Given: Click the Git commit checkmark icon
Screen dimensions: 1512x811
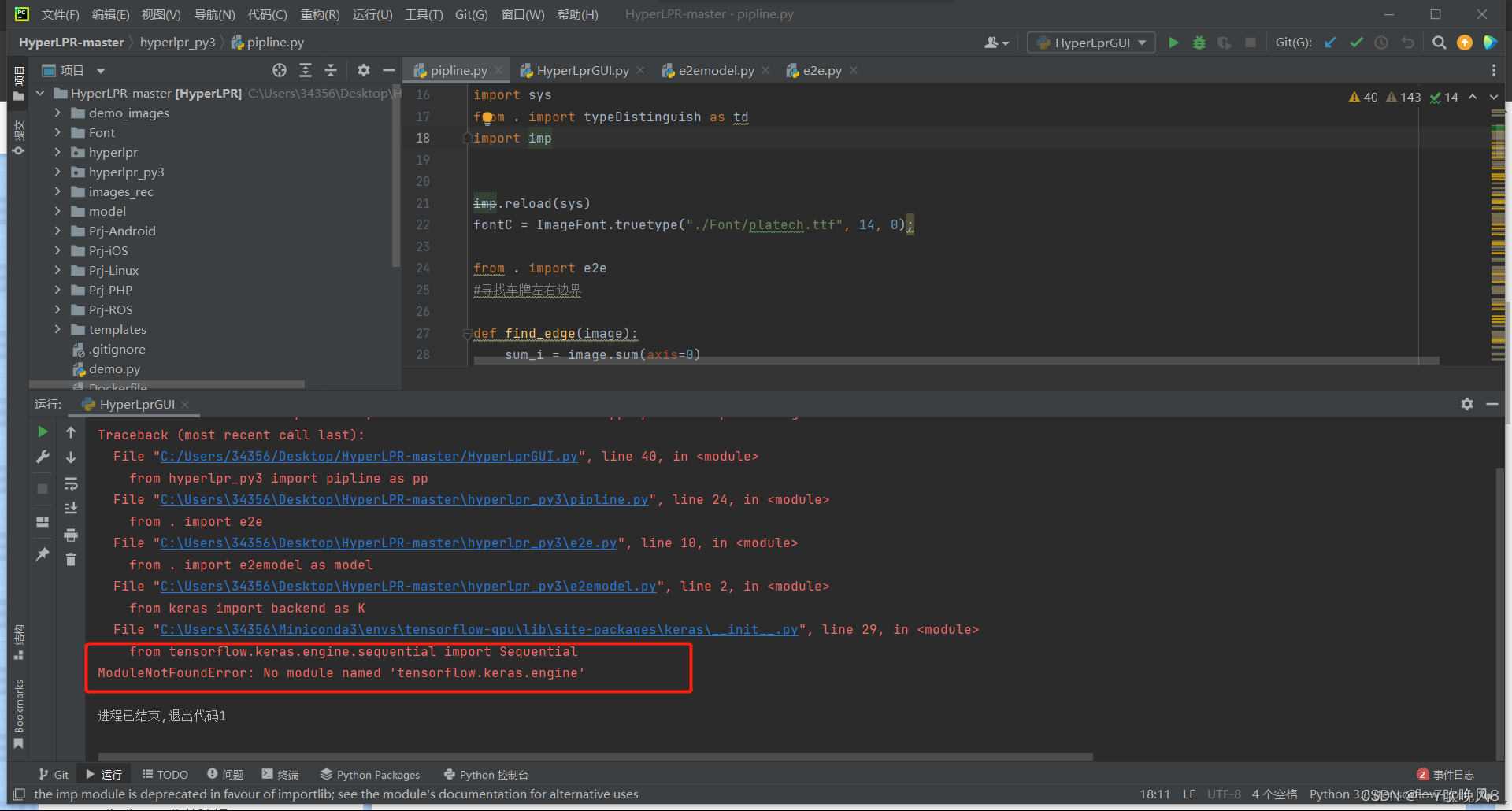Looking at the screenshot, I should coord(1356,43).
